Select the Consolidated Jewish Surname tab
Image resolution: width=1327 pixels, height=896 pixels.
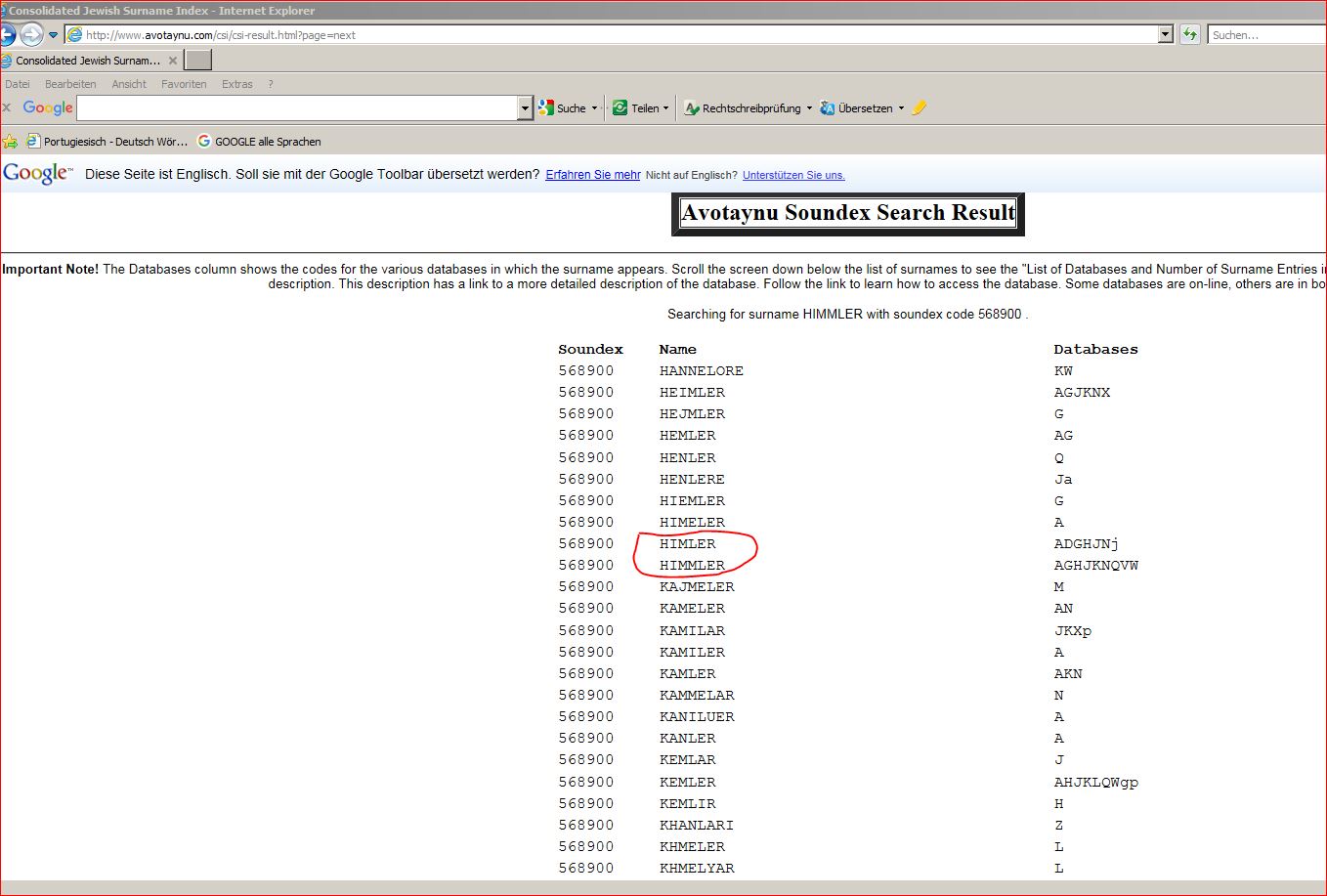[x=87, y=61]
